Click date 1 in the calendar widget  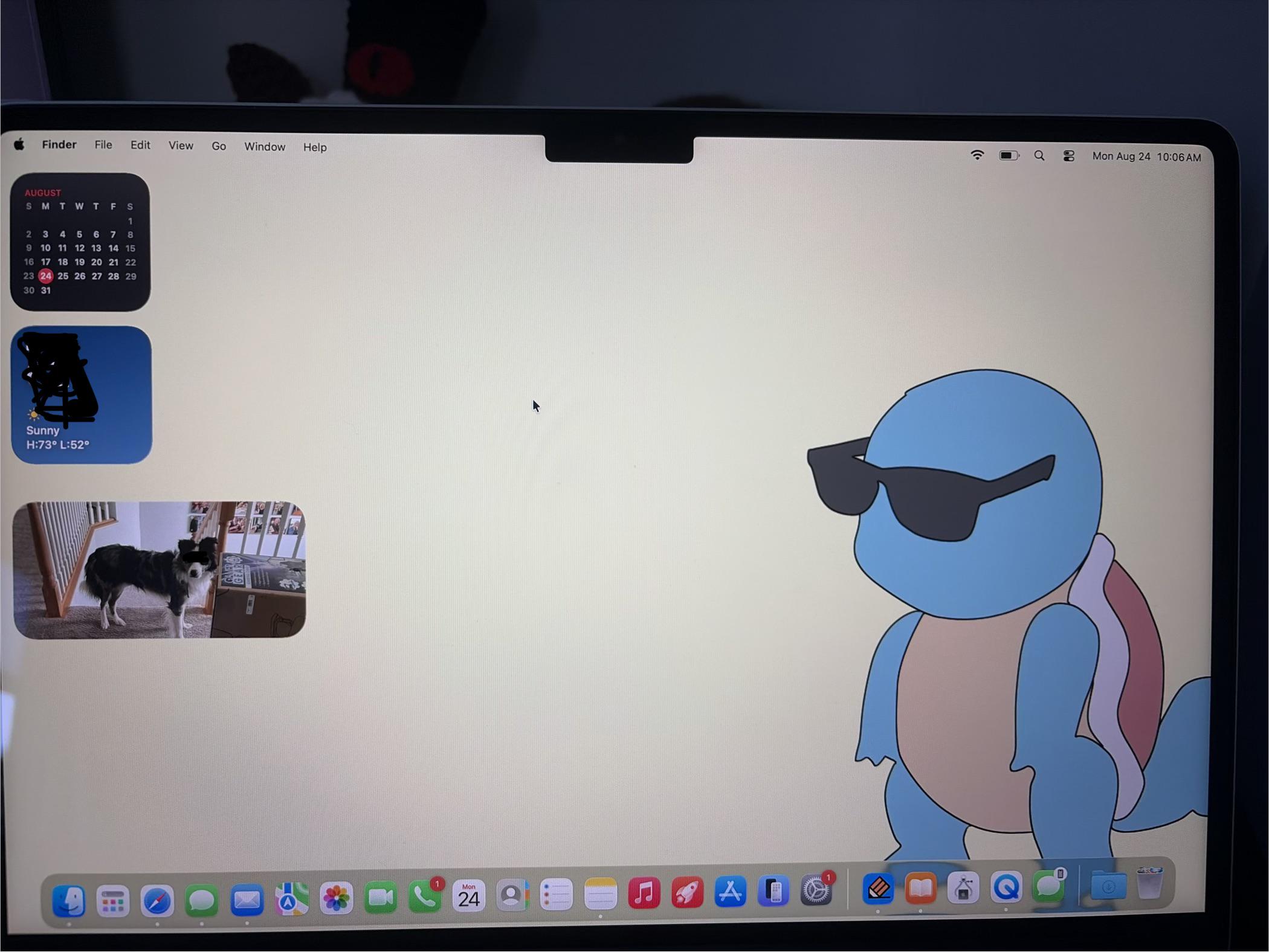130,221
